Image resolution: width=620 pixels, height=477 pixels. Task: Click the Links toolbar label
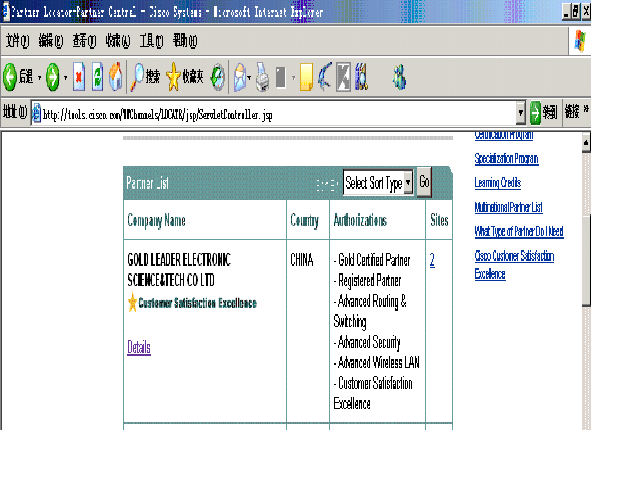(572, 112)
